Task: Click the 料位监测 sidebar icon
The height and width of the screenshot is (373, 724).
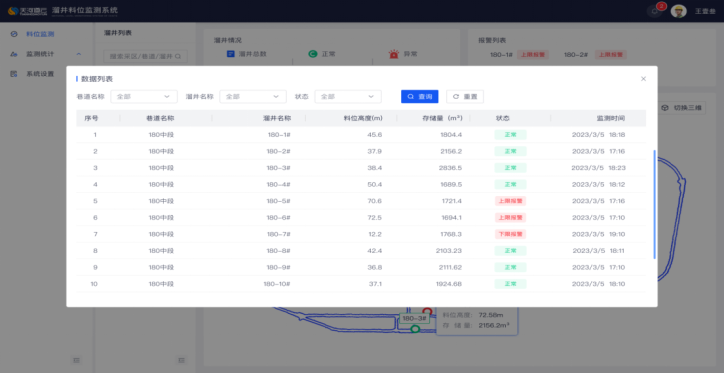Action: [13, 34]
